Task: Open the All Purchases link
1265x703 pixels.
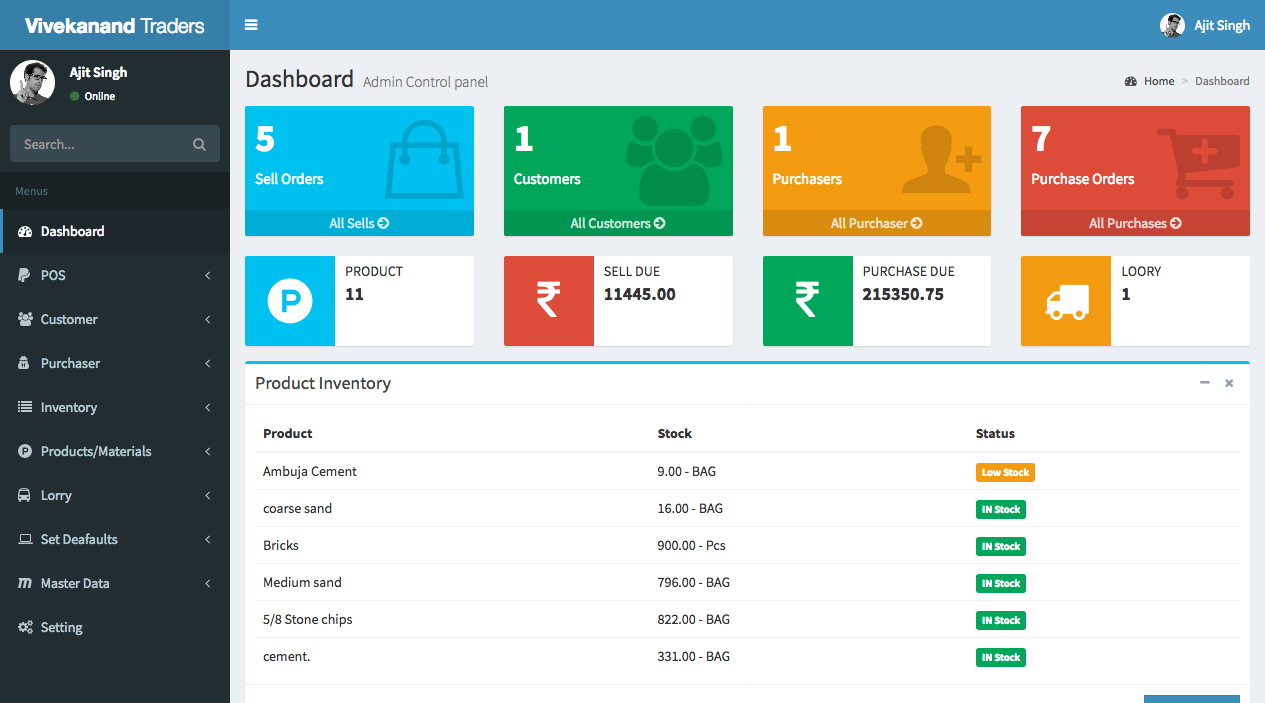Action: 1135,223
